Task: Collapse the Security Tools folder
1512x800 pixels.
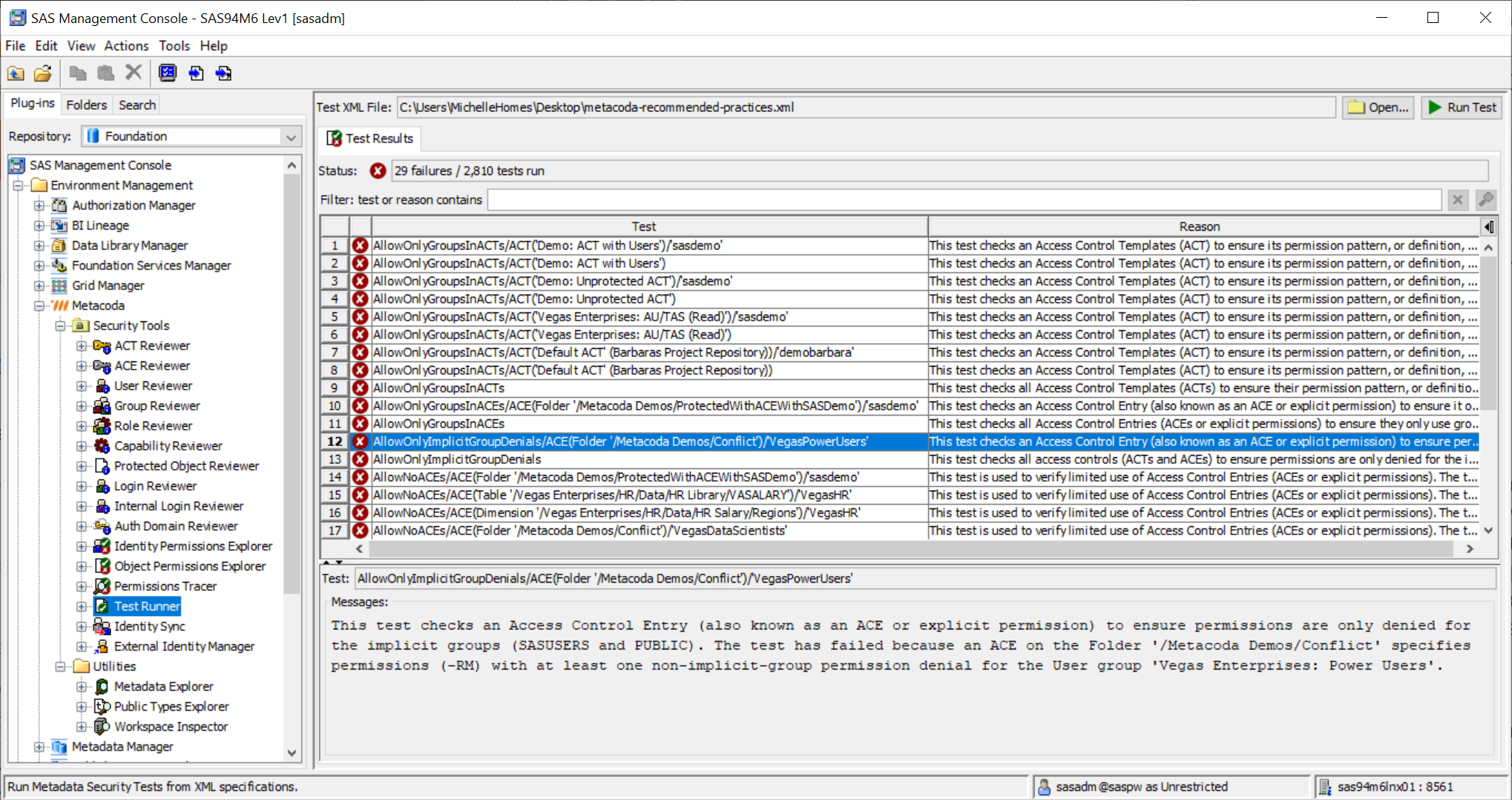Action: click(x=61, y=326)
